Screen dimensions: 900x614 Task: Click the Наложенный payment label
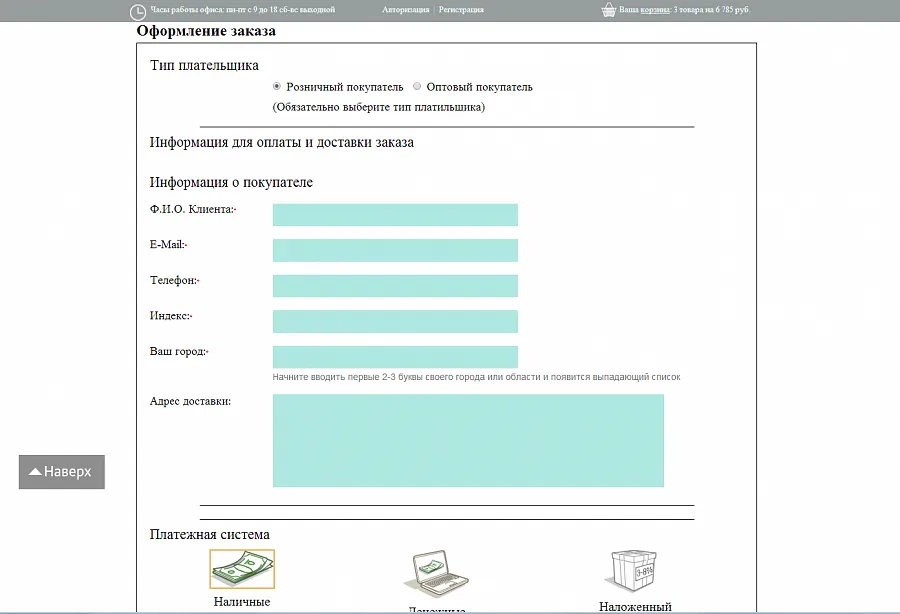click(x=635, y=607)
